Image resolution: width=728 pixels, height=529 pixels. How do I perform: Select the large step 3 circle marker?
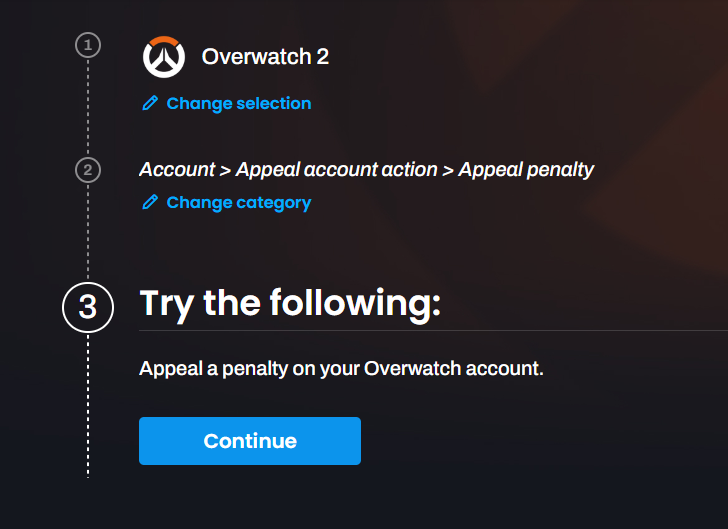pyautogui.click(x=88, y=307)
